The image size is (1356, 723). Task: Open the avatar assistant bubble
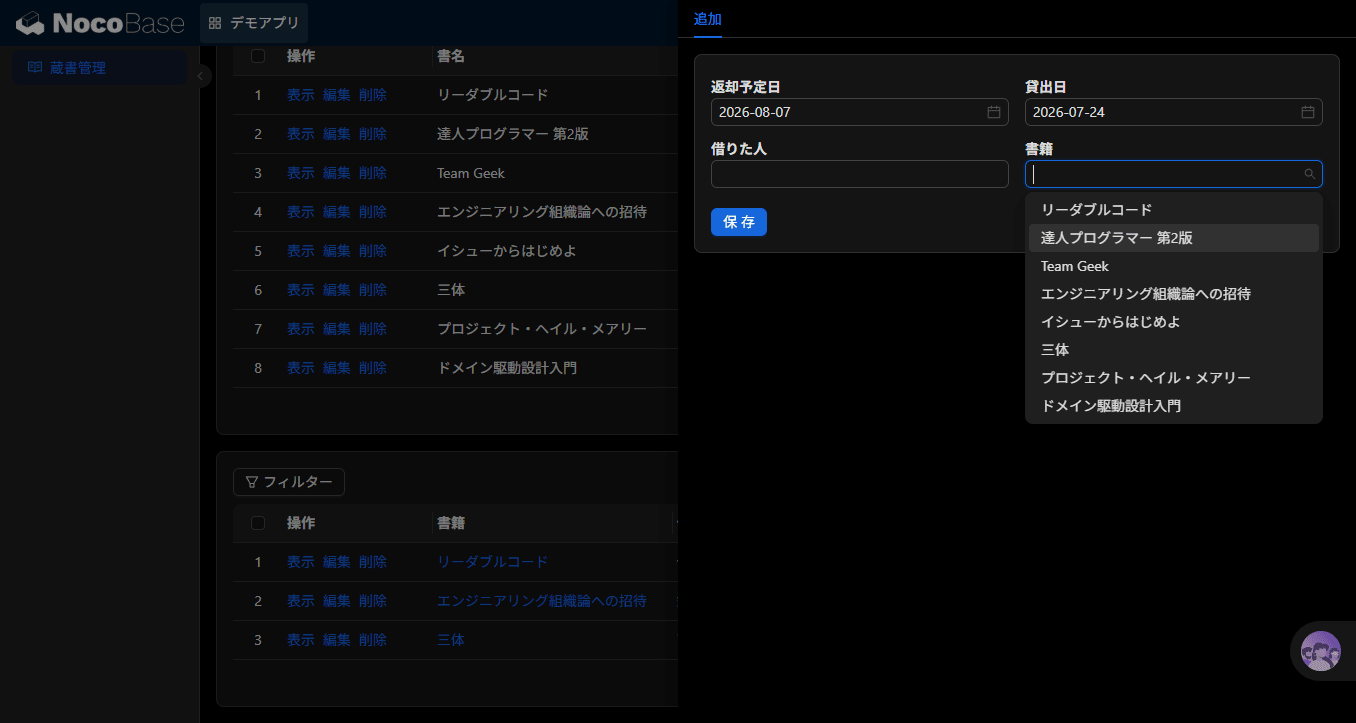(1321, 651)
